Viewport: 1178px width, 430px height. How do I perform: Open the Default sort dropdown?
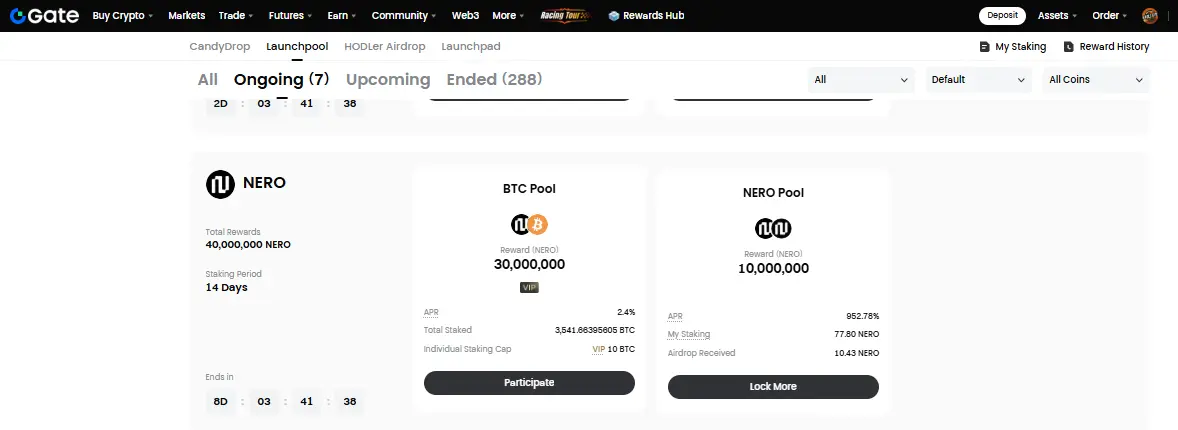(978, 80)
